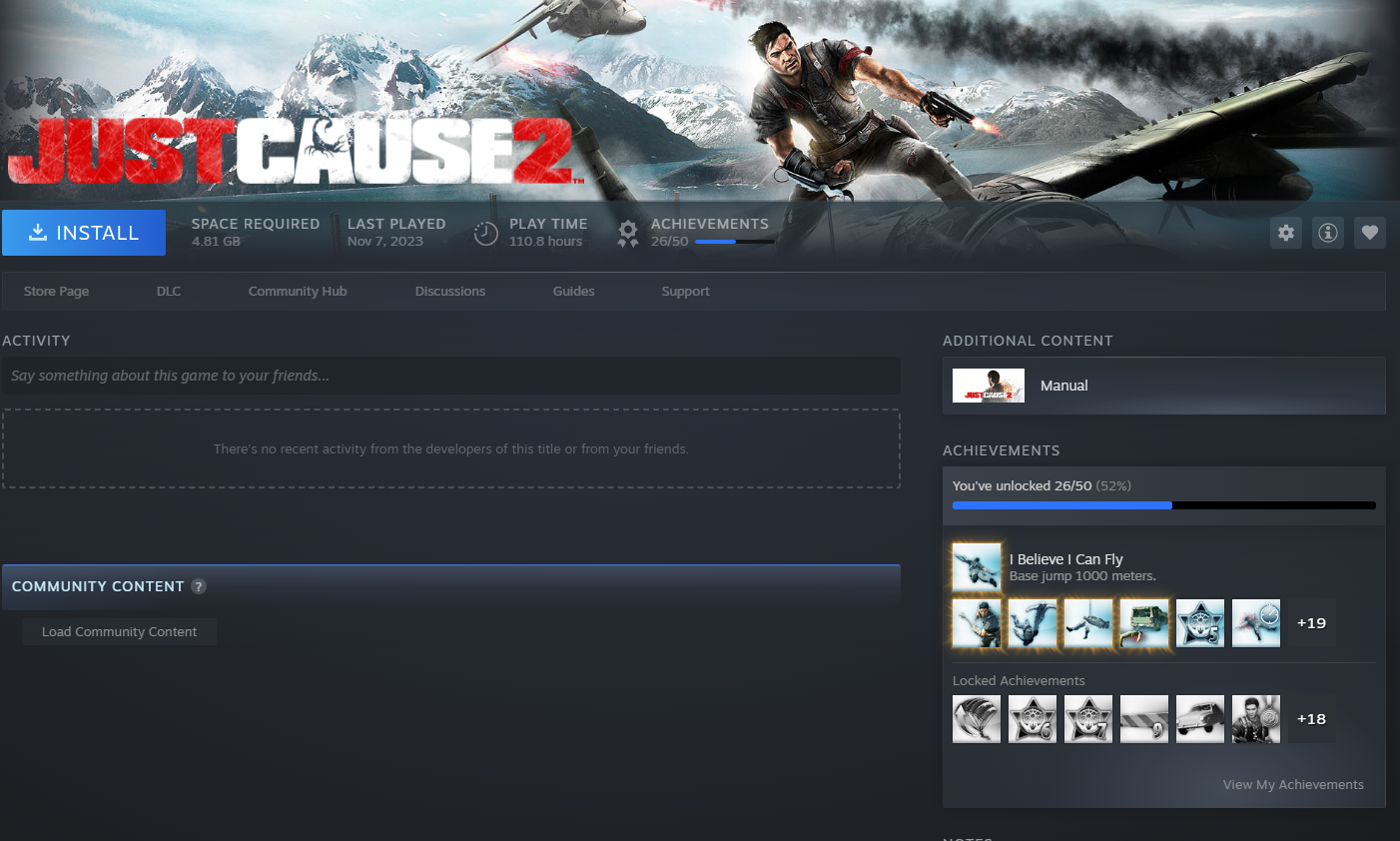Click the fourth unlocked achievement, vehicle icon

(x=1144, y=623)
